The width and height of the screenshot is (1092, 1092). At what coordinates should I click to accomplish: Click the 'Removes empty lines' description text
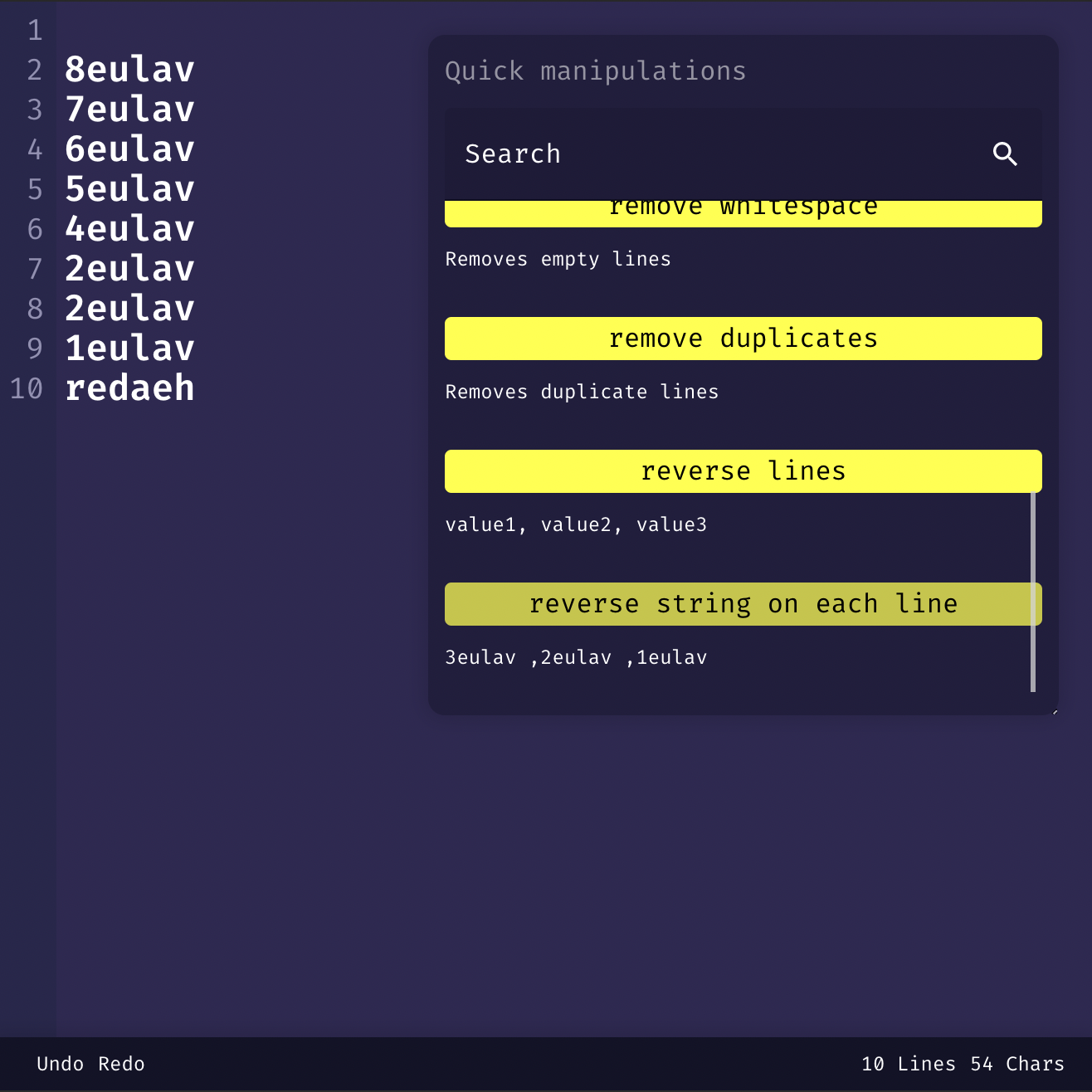[558, 259]
